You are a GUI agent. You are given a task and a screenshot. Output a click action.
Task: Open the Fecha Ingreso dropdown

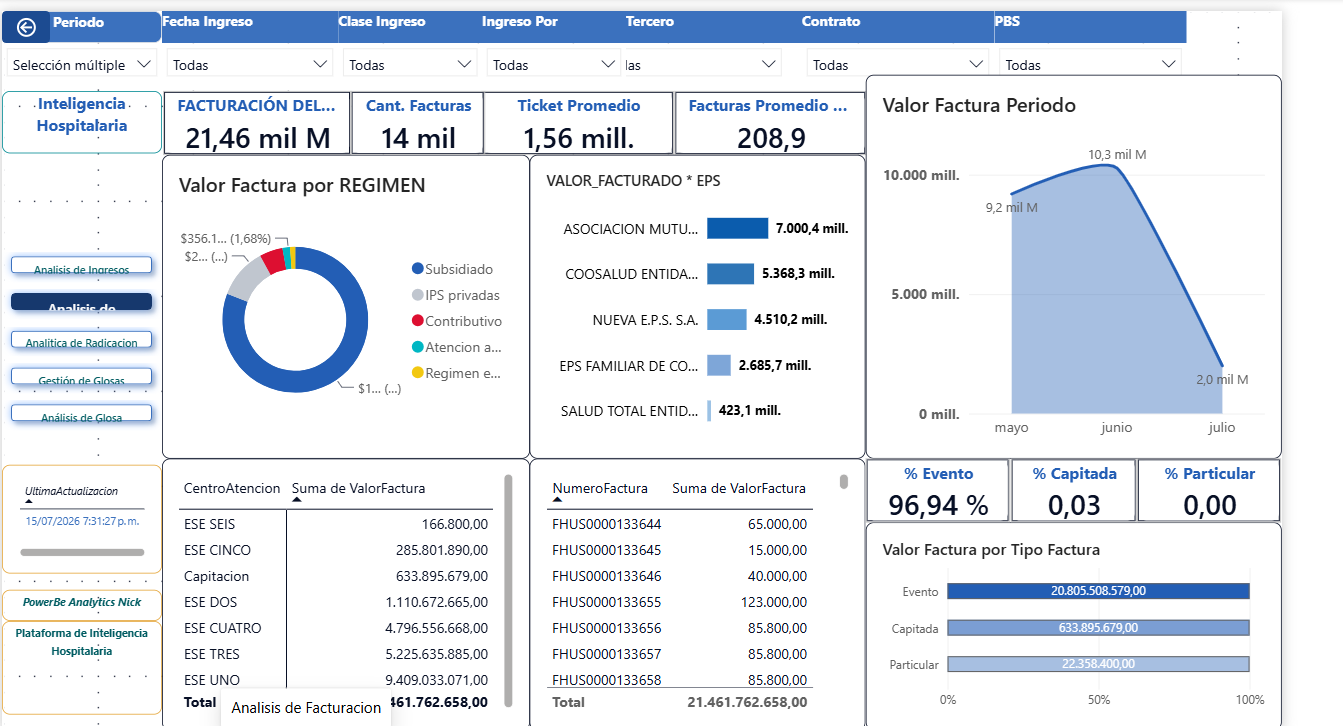click(250, 64)
